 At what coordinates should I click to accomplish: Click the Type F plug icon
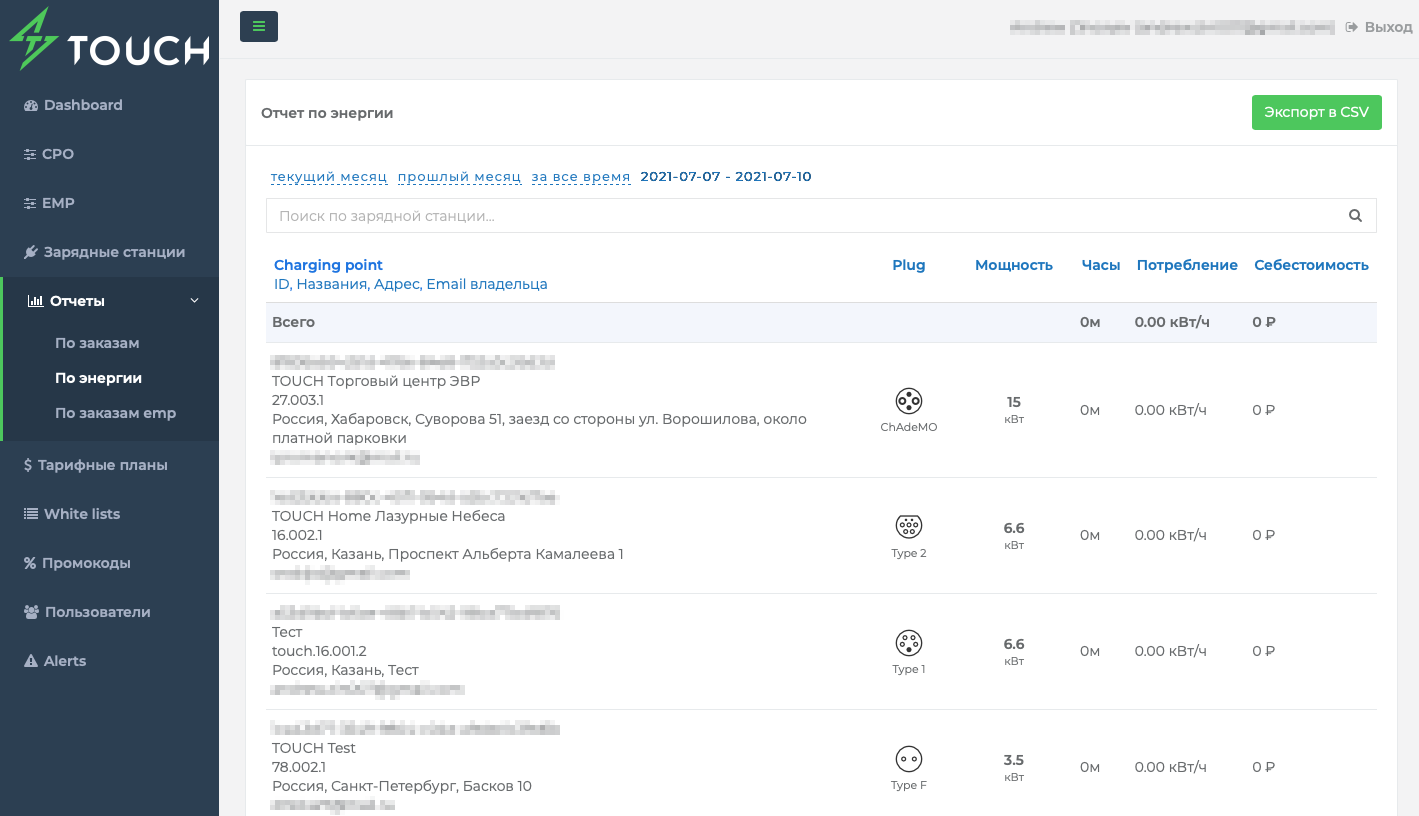coord(909,759)
